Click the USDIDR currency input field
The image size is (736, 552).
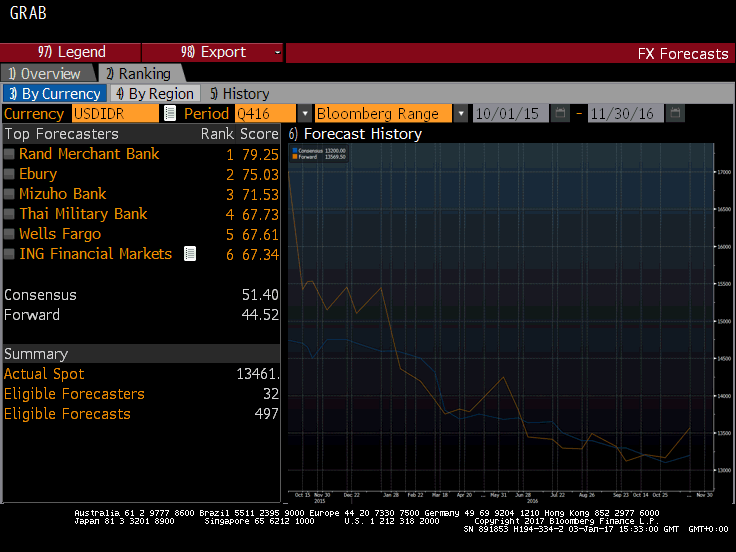[115, 114]
